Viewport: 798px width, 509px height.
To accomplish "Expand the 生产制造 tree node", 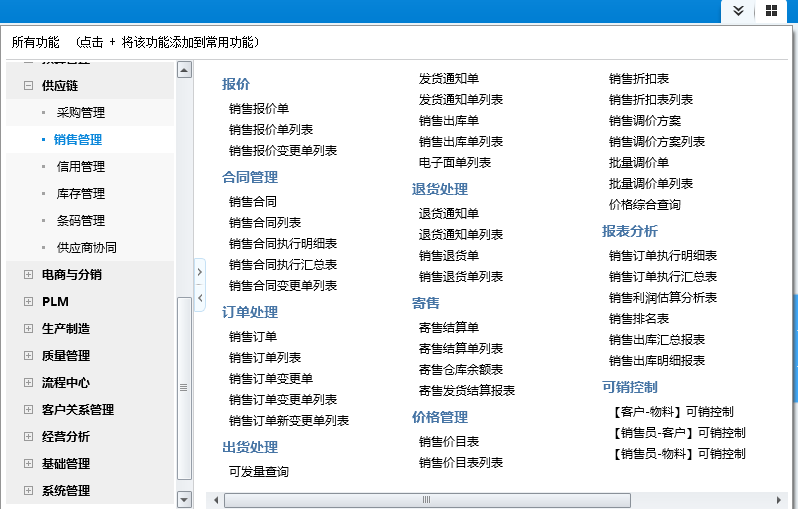I will [x=29, y=329].
